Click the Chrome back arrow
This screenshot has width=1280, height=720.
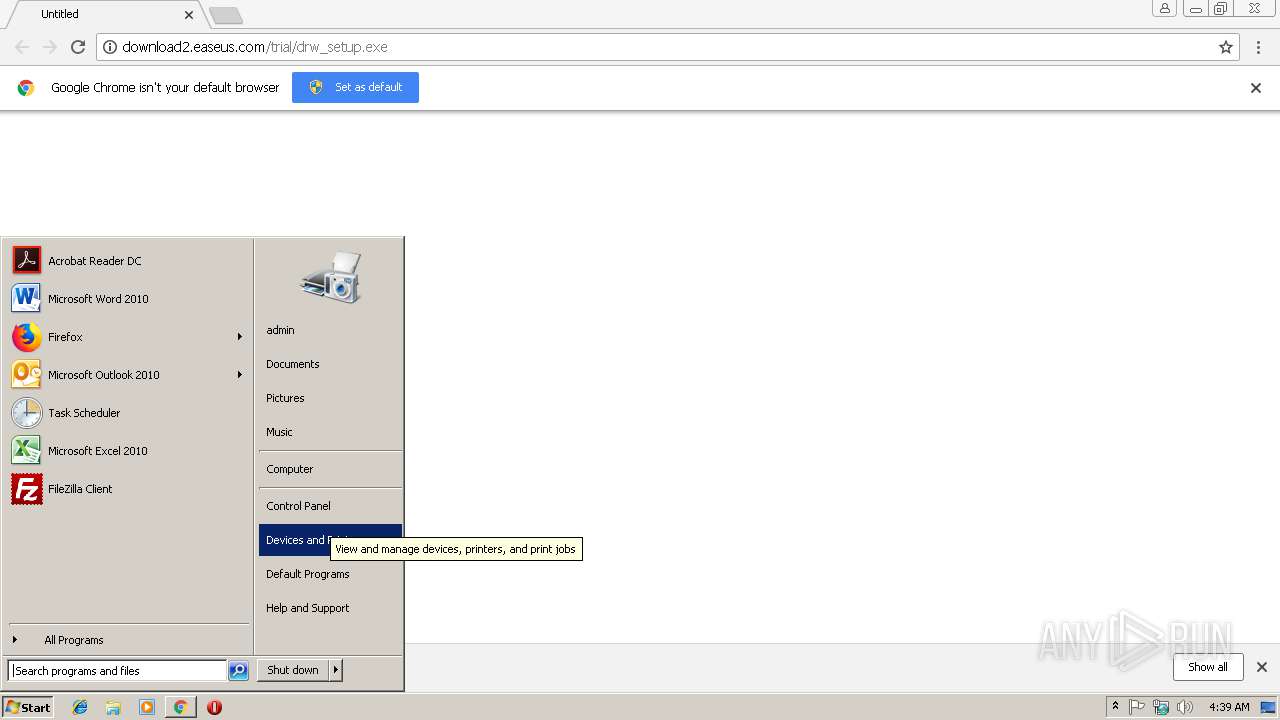point(22,47)
